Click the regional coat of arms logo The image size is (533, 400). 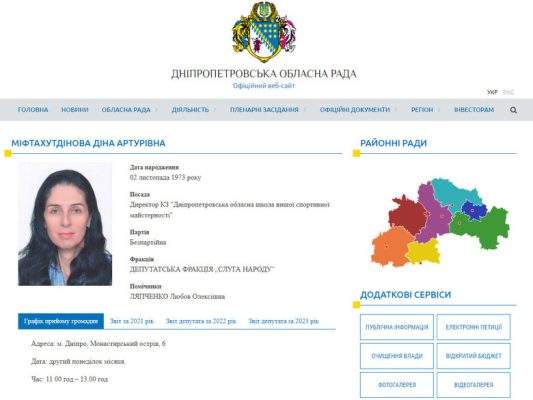click(x=264, y=32)
